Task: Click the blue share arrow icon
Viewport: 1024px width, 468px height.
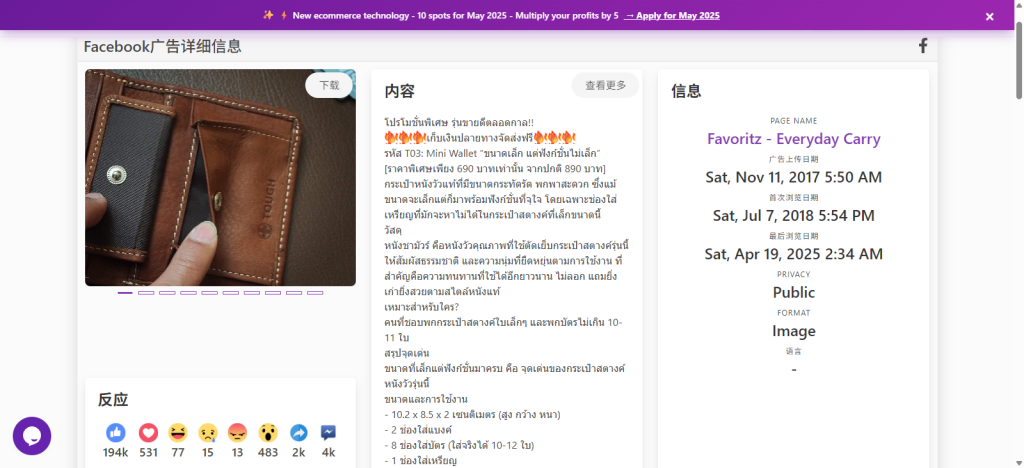Action: point(298,433)
